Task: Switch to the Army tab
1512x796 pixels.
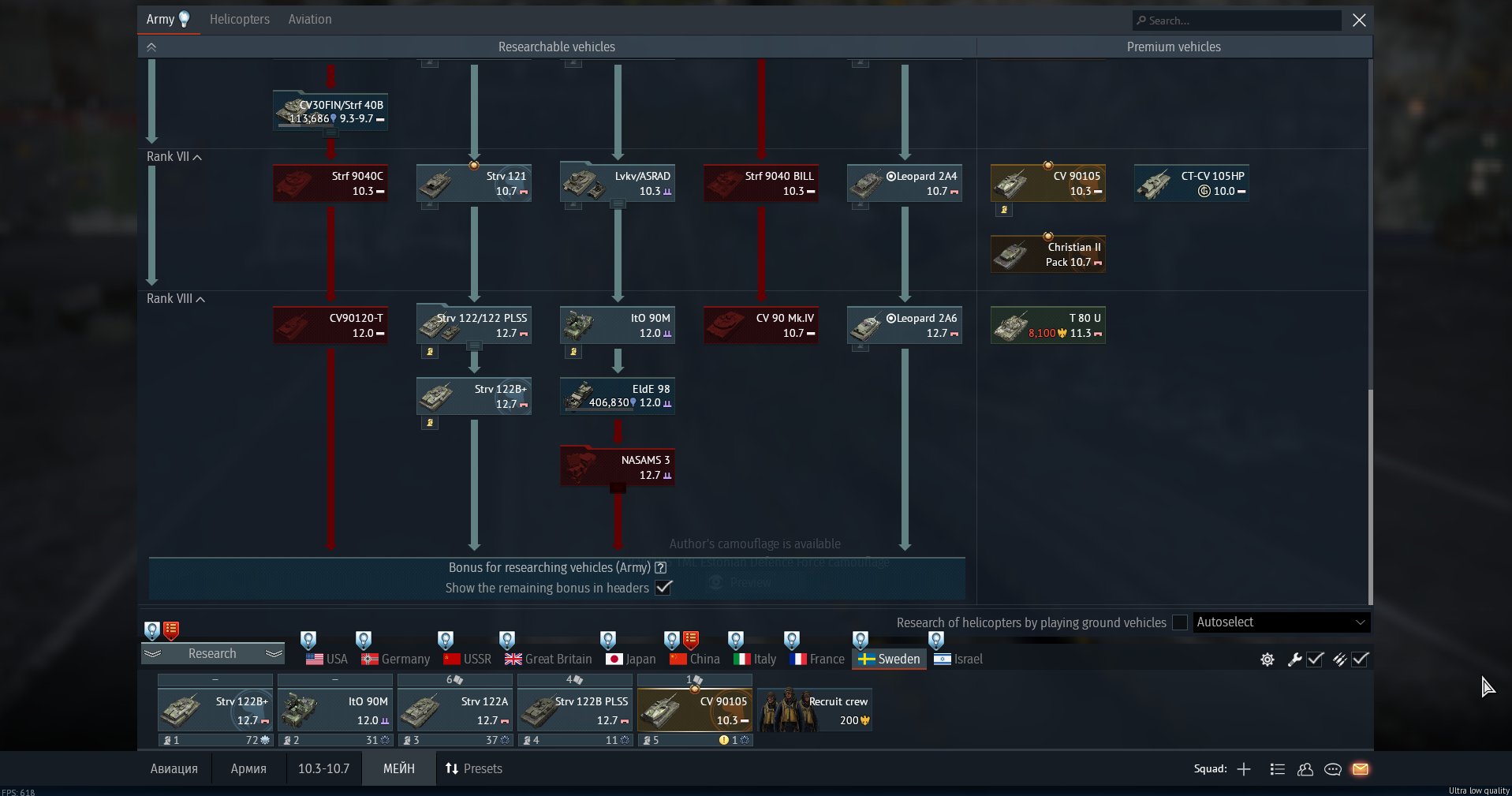Action: (x=168, y=20)
